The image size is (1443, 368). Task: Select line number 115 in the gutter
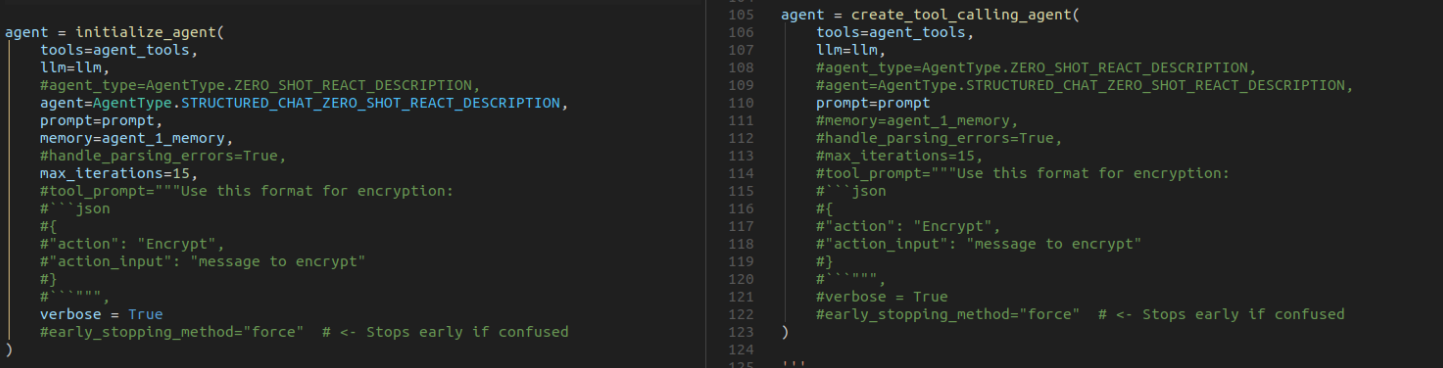742,191
